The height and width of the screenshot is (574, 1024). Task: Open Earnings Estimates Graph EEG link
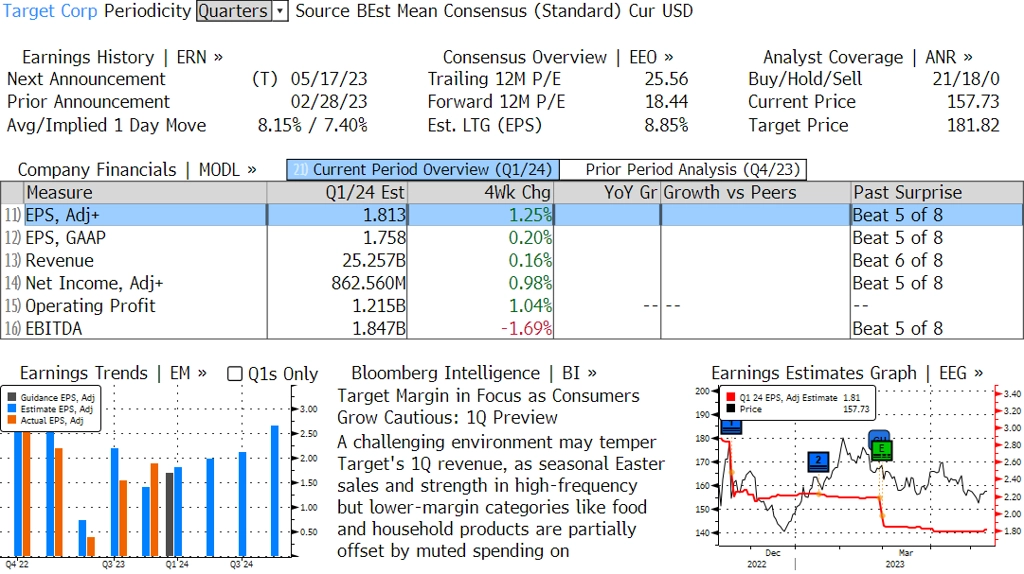click(847, 373)
